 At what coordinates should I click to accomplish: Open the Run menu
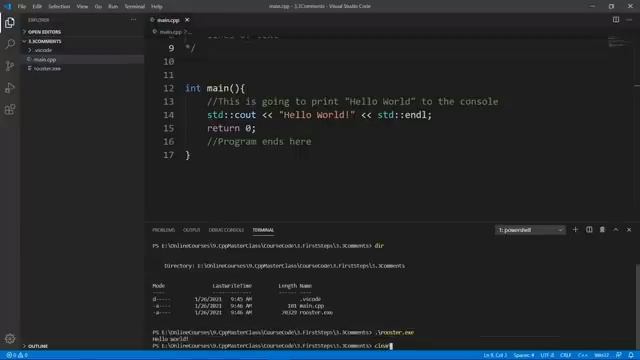pos(113,7)
